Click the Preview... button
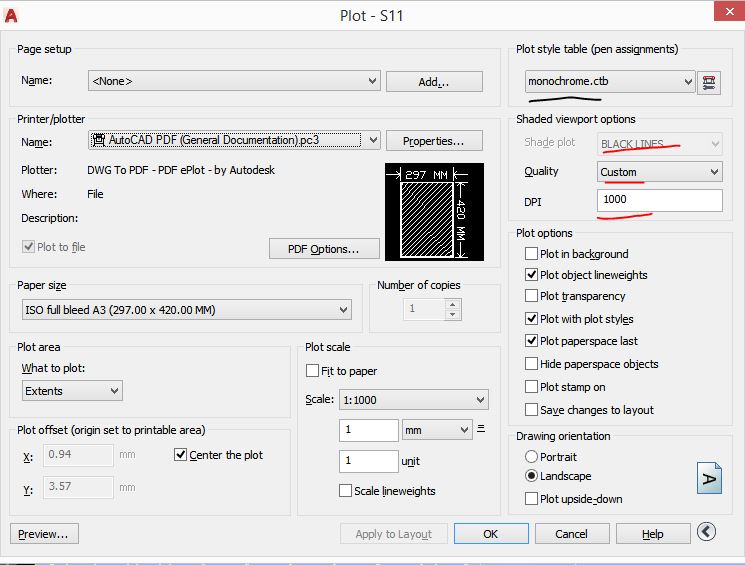 [44, 534]
